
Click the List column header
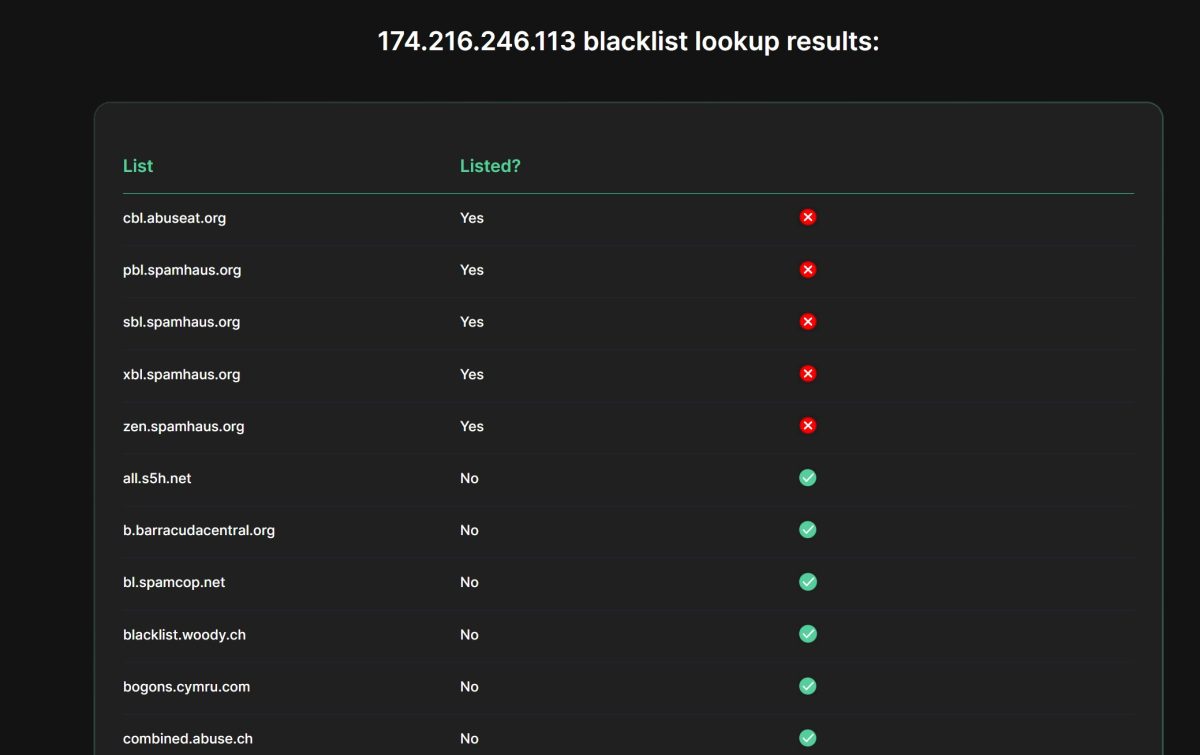point(137,165)
